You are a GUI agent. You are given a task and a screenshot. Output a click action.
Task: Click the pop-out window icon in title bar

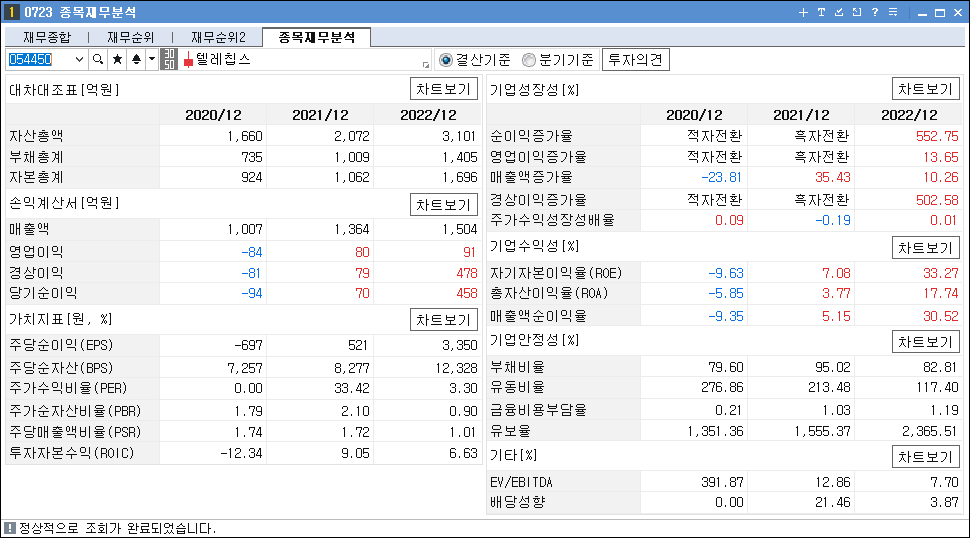coord(857,12)
